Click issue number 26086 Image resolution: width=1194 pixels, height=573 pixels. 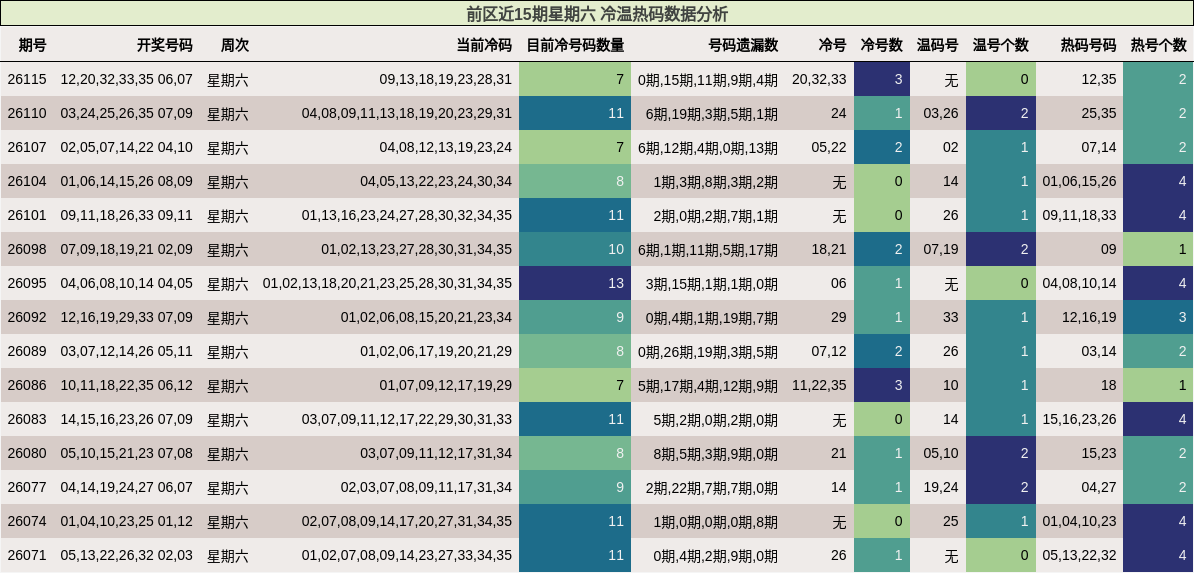27,386
